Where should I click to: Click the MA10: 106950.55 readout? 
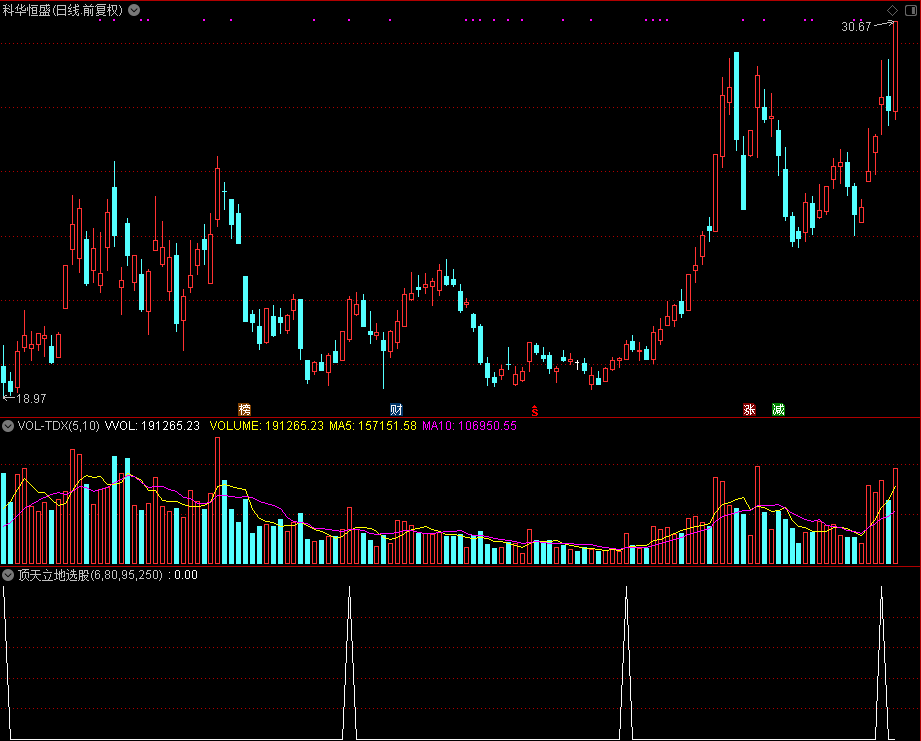click(469, 426)
